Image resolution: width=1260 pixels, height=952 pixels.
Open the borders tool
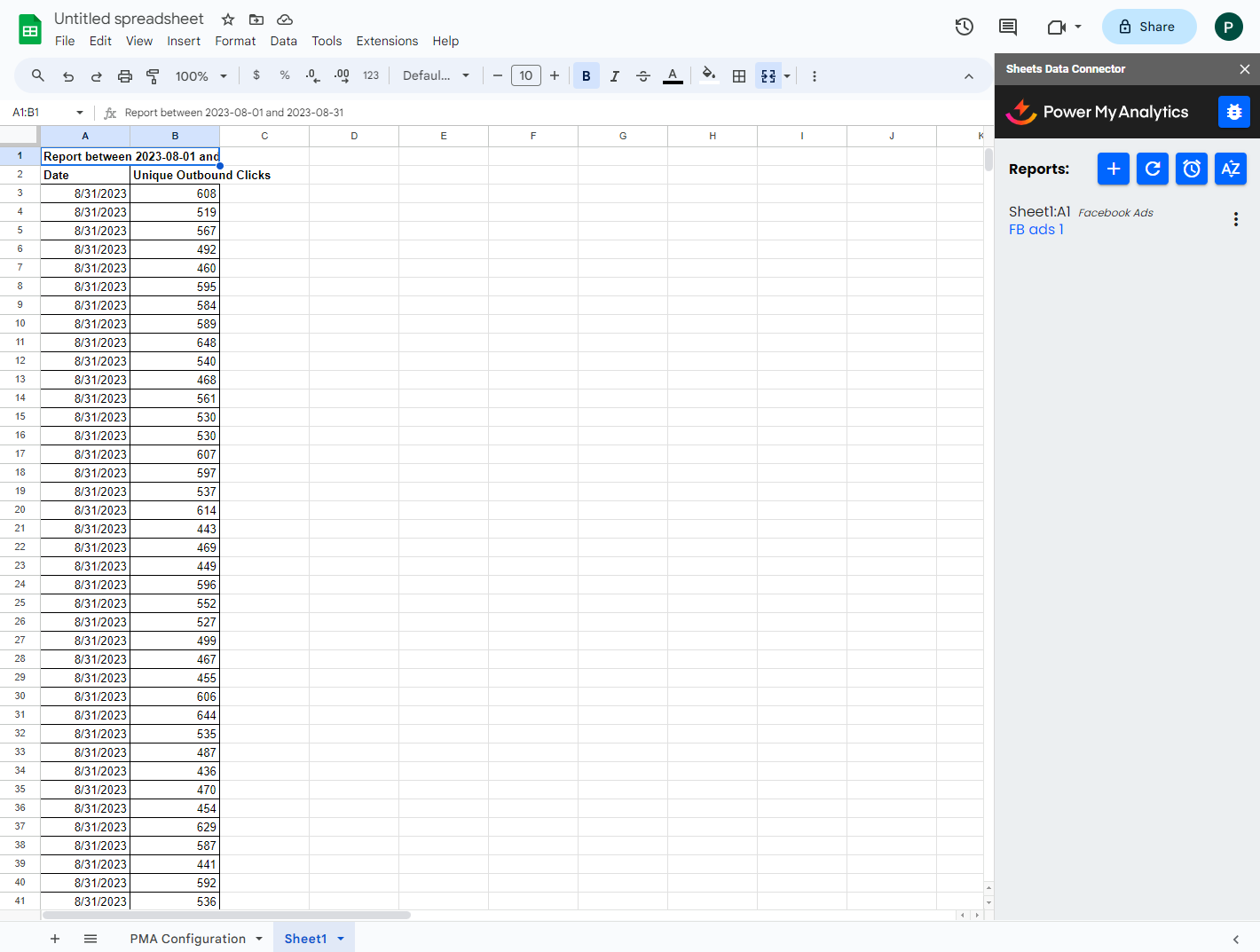pyautogui.click(x=738, y=76)
